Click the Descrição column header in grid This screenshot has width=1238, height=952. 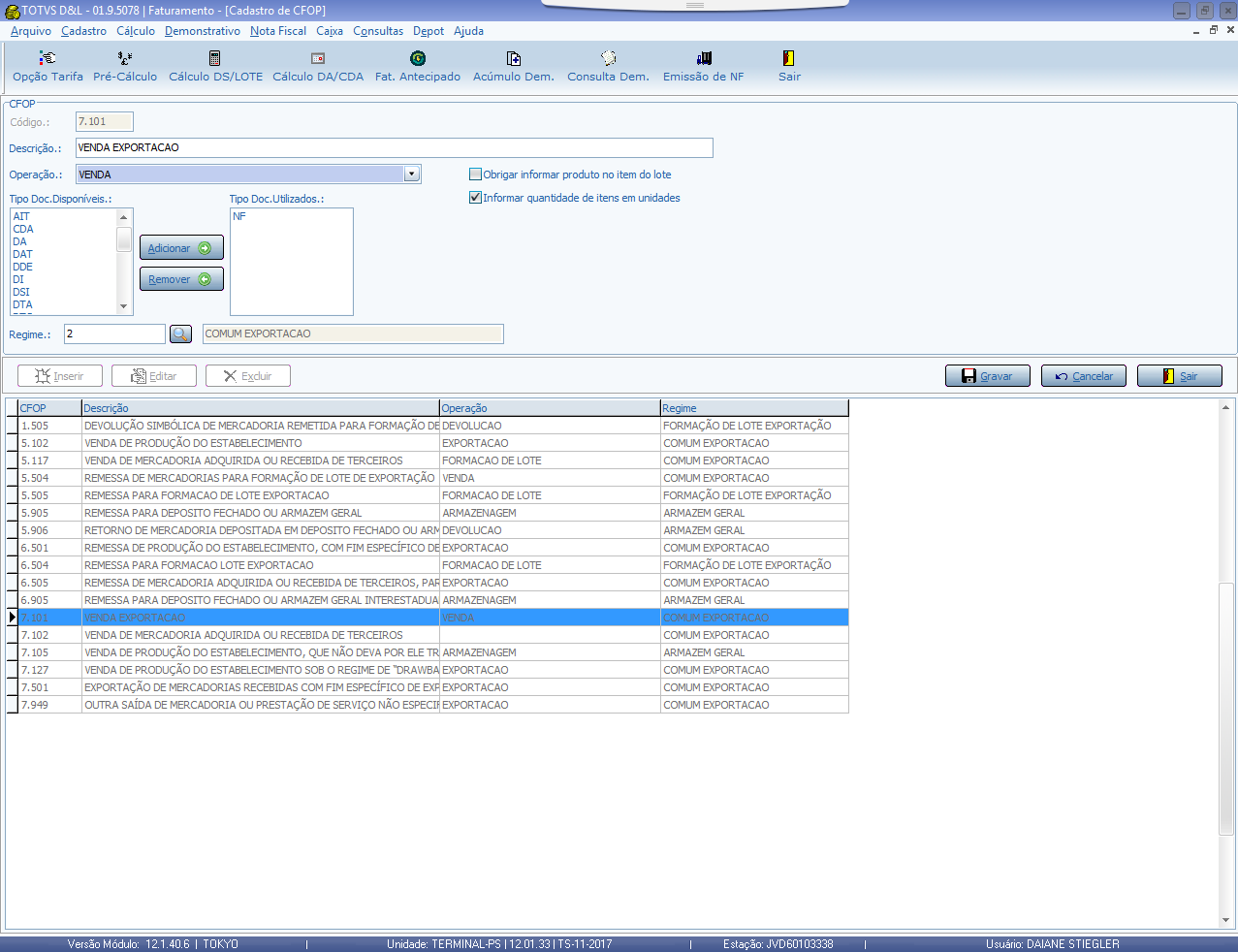pyautogui.click(x=260, y=408)
